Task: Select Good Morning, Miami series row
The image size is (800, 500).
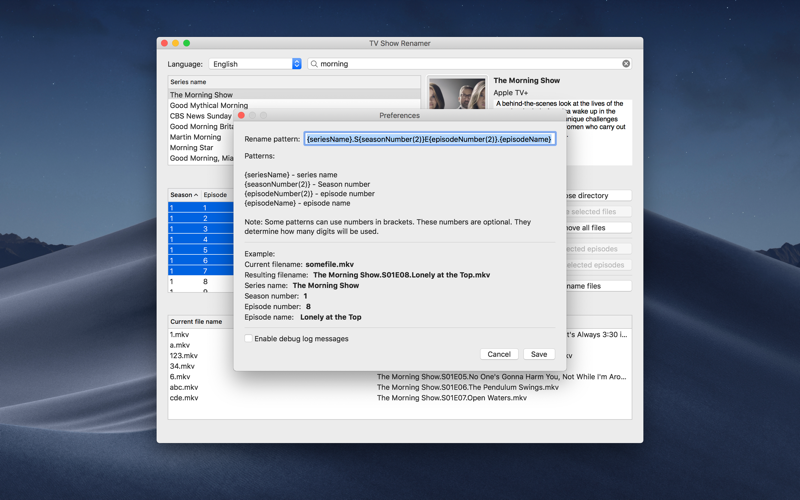Action: (x=201, y=158)
